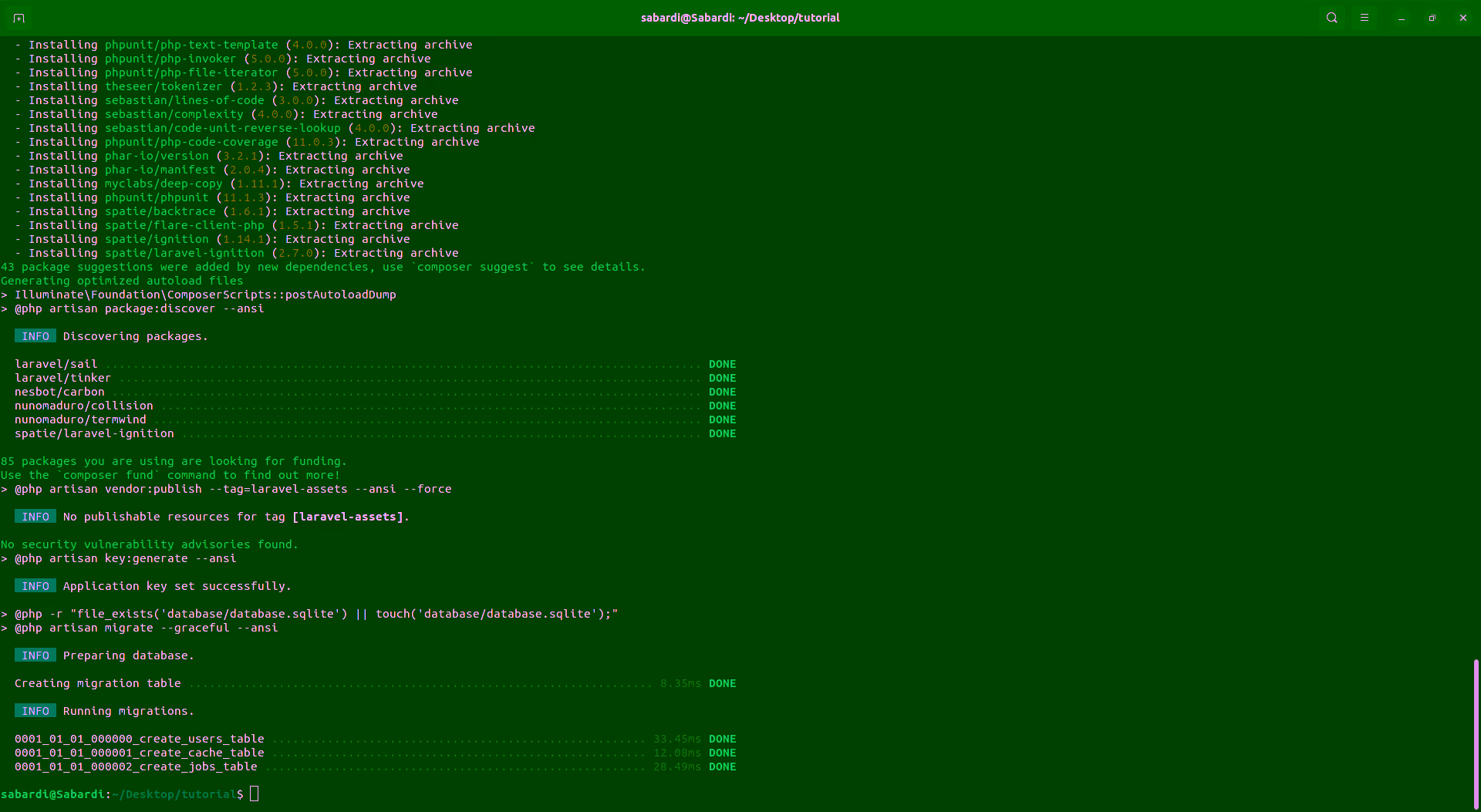
Task: Click the No security vulnerability advisories found line
Action: tap(149, 544)
